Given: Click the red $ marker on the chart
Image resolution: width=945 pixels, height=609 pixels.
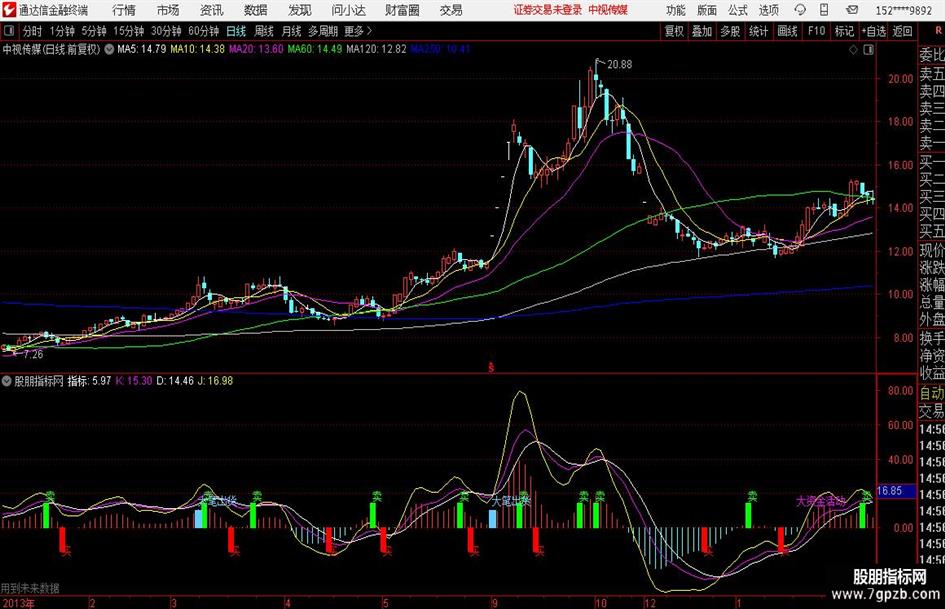Looking at the screenshot, I should pyautogui.click(x=491, y=367).
